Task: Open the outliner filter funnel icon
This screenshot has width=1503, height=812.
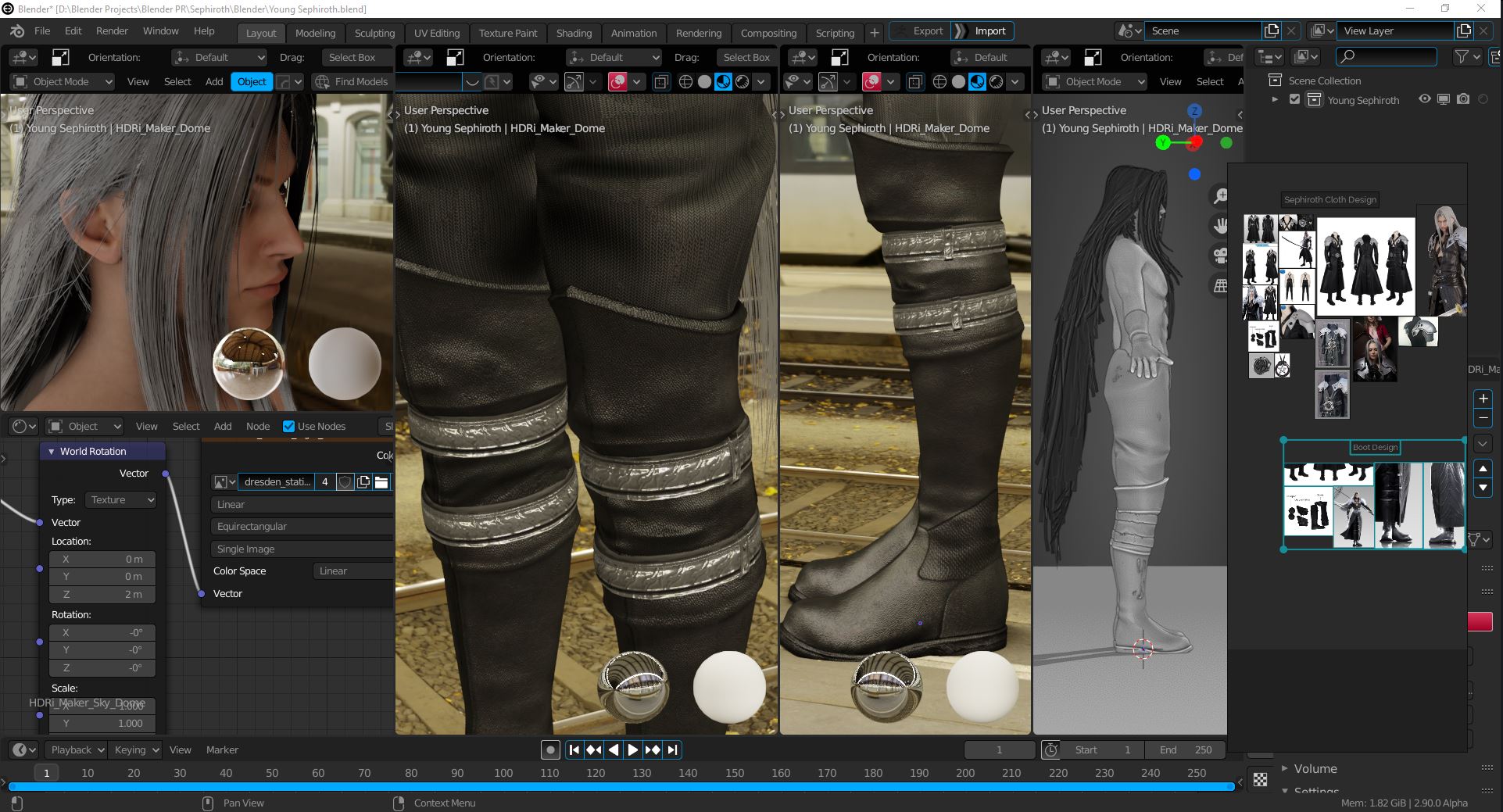Action: [1466, 57]
